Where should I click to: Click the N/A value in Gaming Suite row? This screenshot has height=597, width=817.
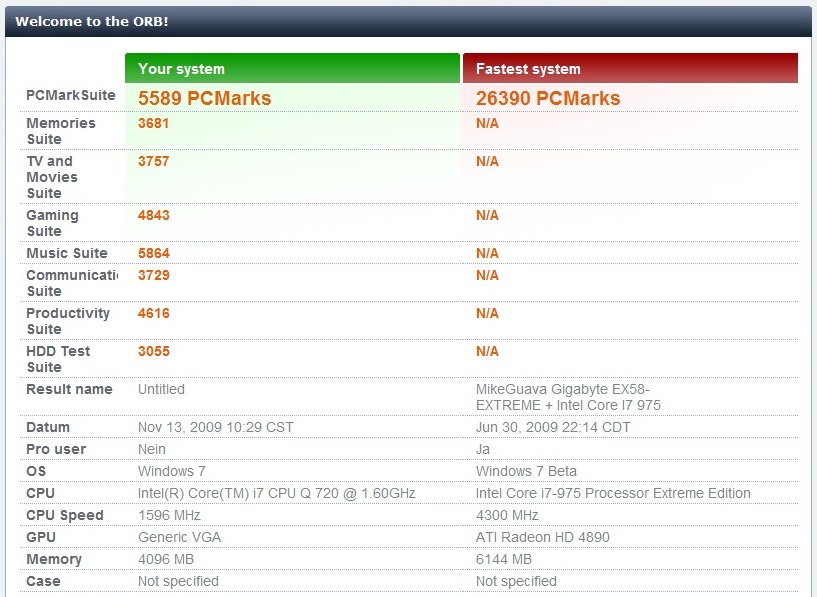tap(487, 215)
